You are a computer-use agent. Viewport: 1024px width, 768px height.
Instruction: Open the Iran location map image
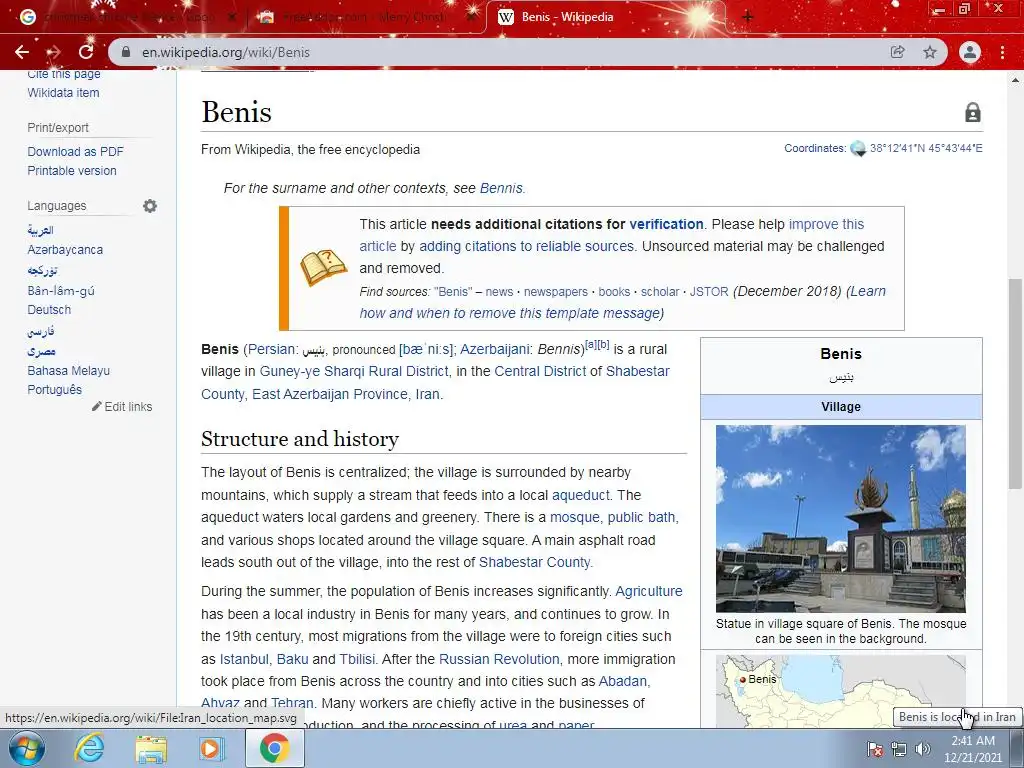[840, 692]
